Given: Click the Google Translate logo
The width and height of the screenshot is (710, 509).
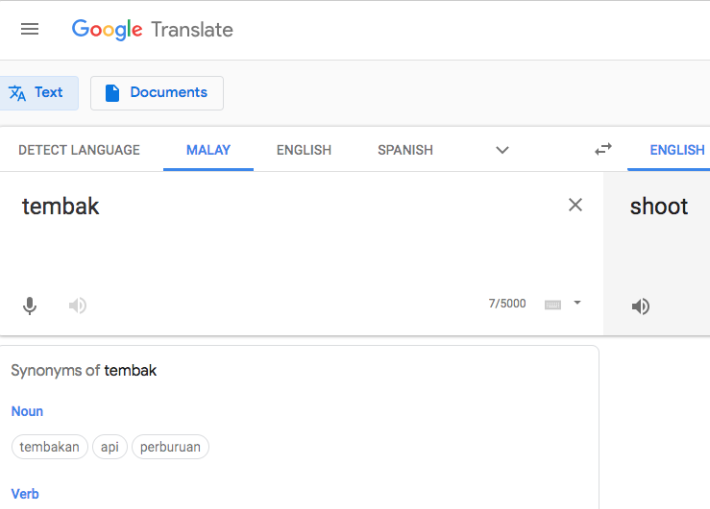Looking at the screenshot, I should 152,29.
